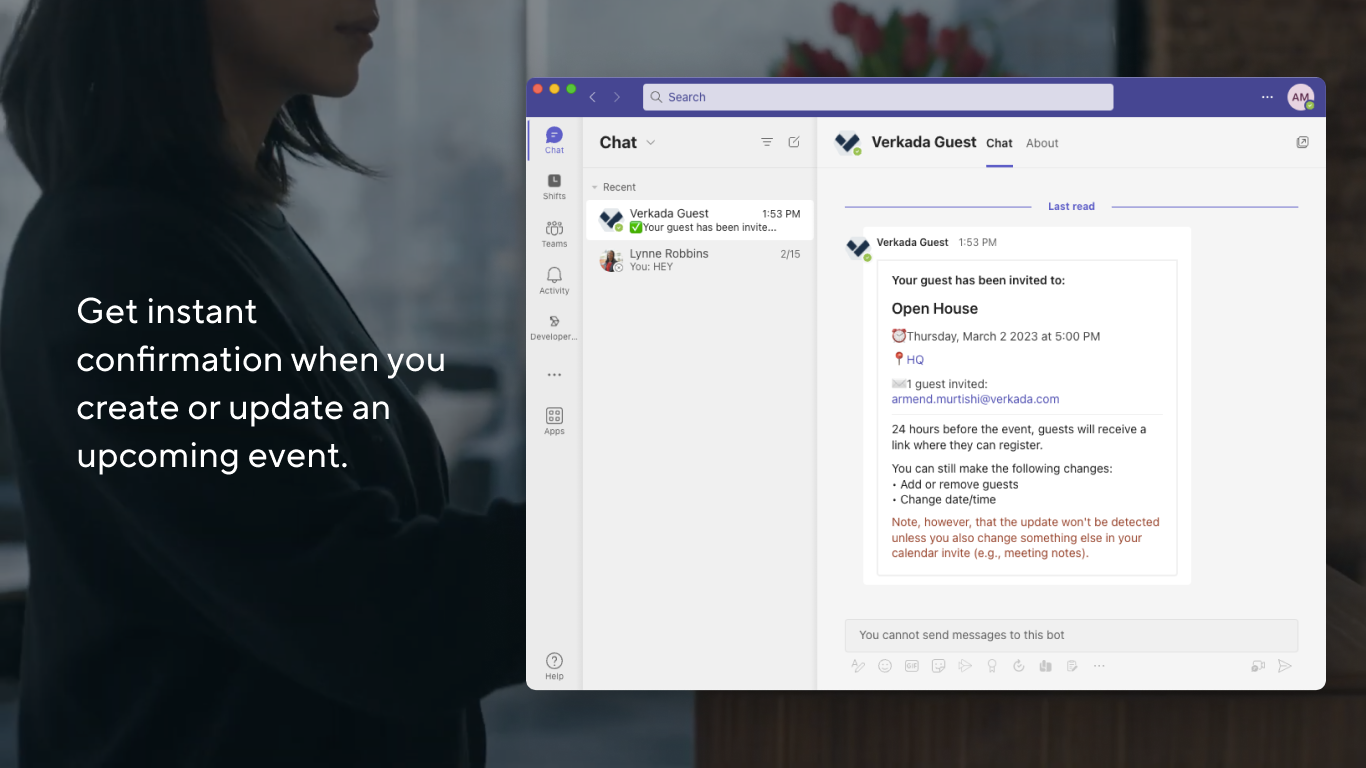Send the message
This screenshot has height=768, width=1366.
(x=1285, y=666)
